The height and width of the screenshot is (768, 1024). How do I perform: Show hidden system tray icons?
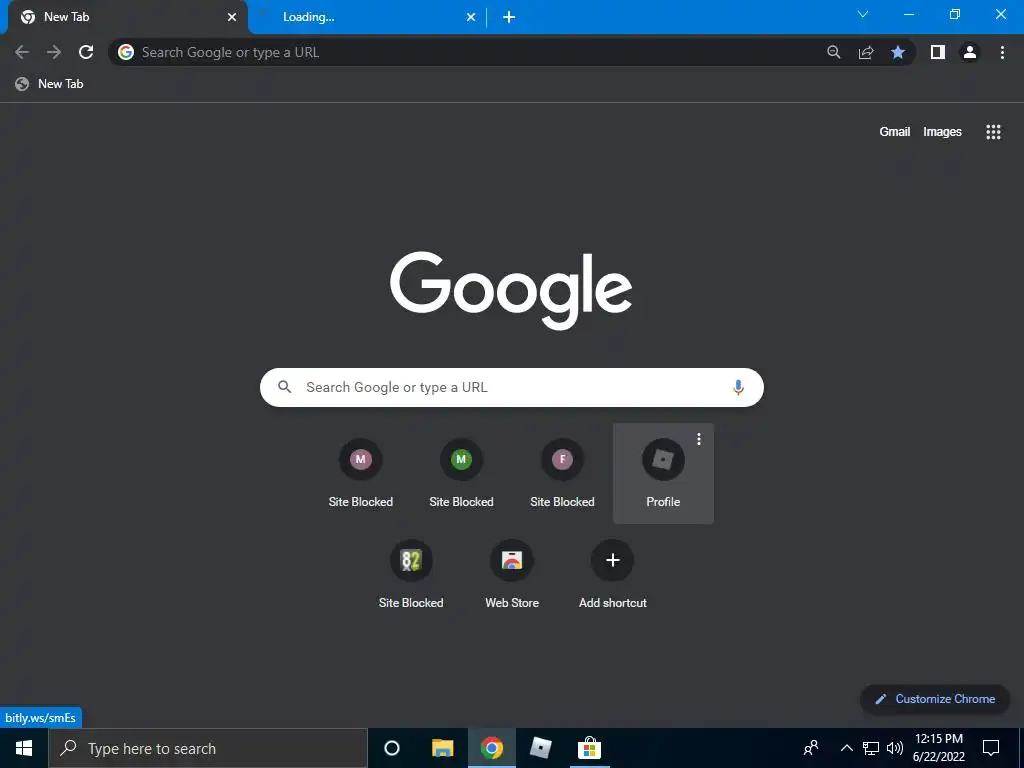(846, 748)
